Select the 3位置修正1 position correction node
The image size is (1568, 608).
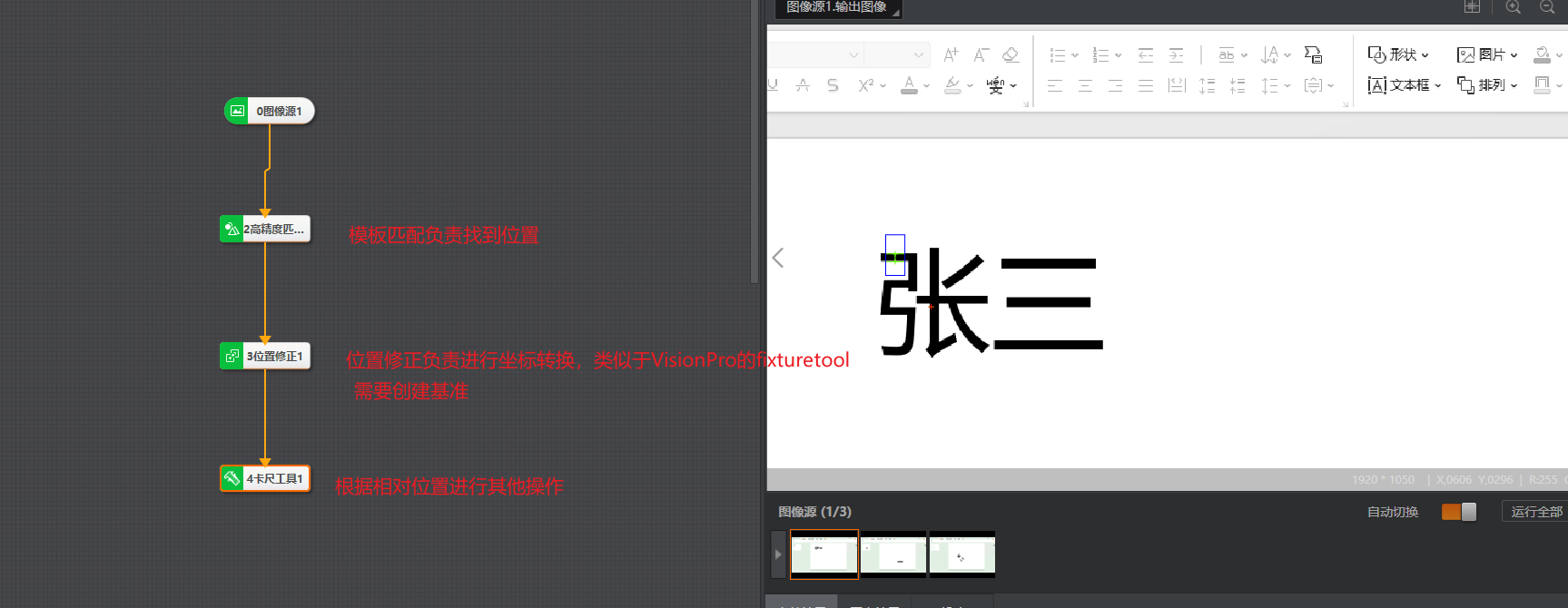click(x=265, y=356)
